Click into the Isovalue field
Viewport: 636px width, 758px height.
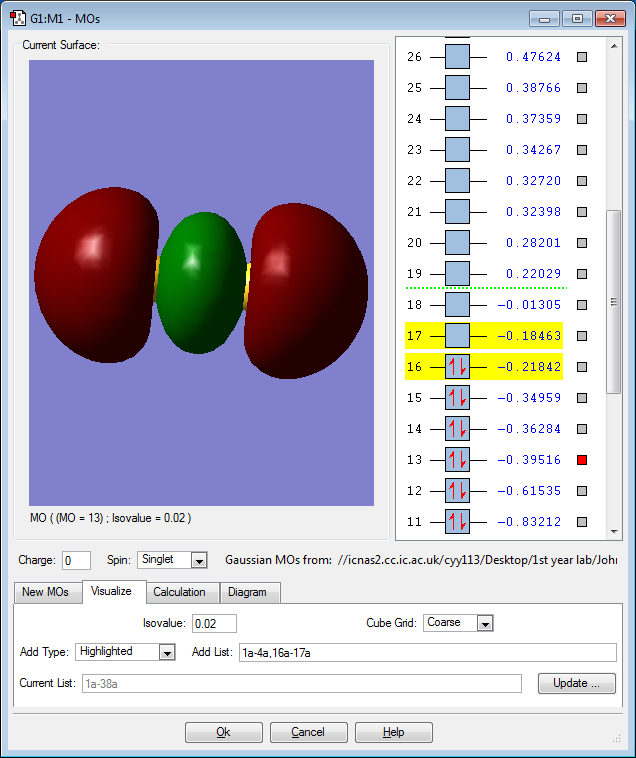214,624
